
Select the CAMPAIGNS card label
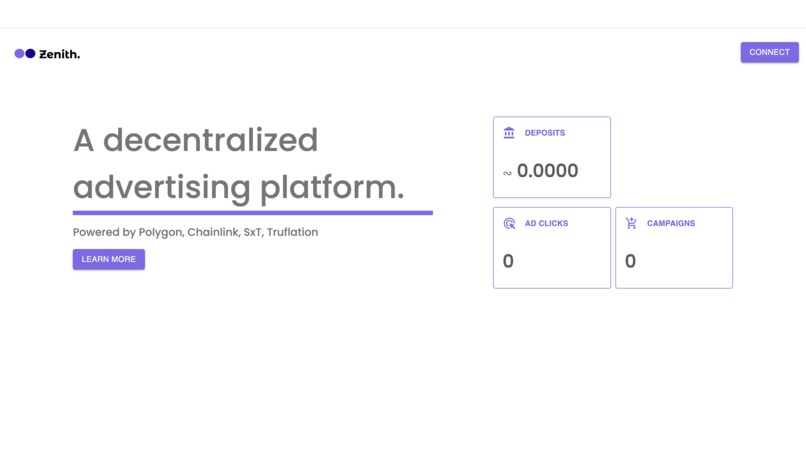pos(671,223)
